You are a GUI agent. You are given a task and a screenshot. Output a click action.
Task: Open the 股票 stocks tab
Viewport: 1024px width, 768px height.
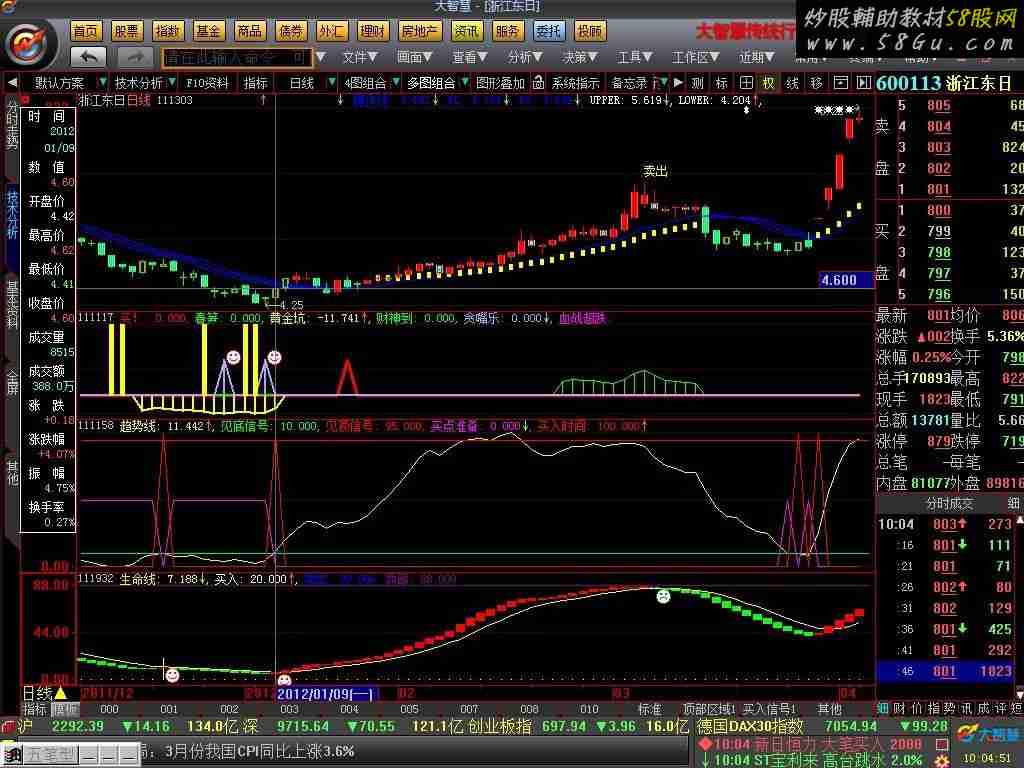[127, 31]
